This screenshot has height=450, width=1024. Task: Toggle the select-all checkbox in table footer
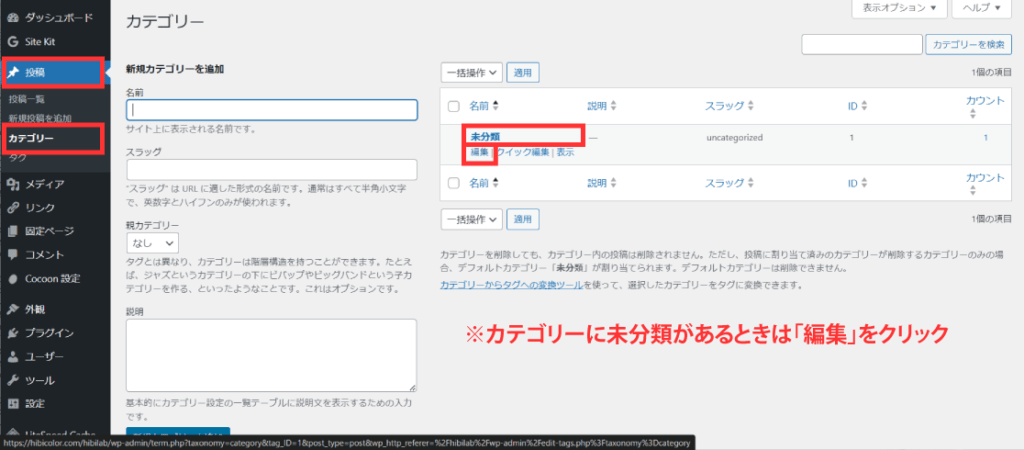(454, 184)
